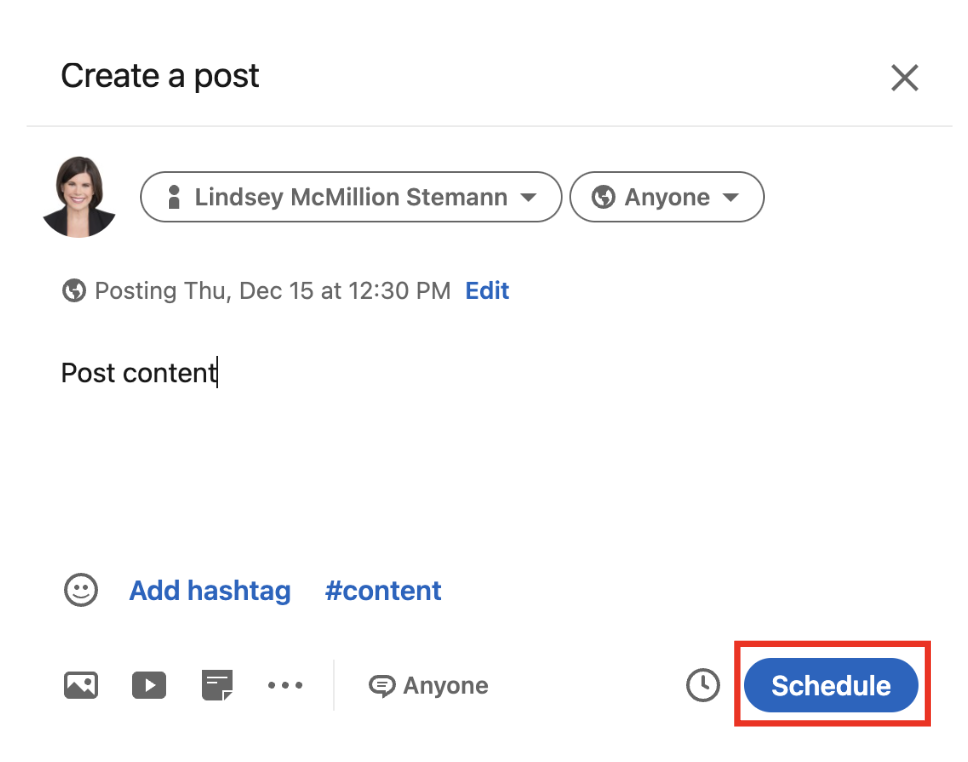Click the globe icon in Anyone visibility pill

coord(603,197)
